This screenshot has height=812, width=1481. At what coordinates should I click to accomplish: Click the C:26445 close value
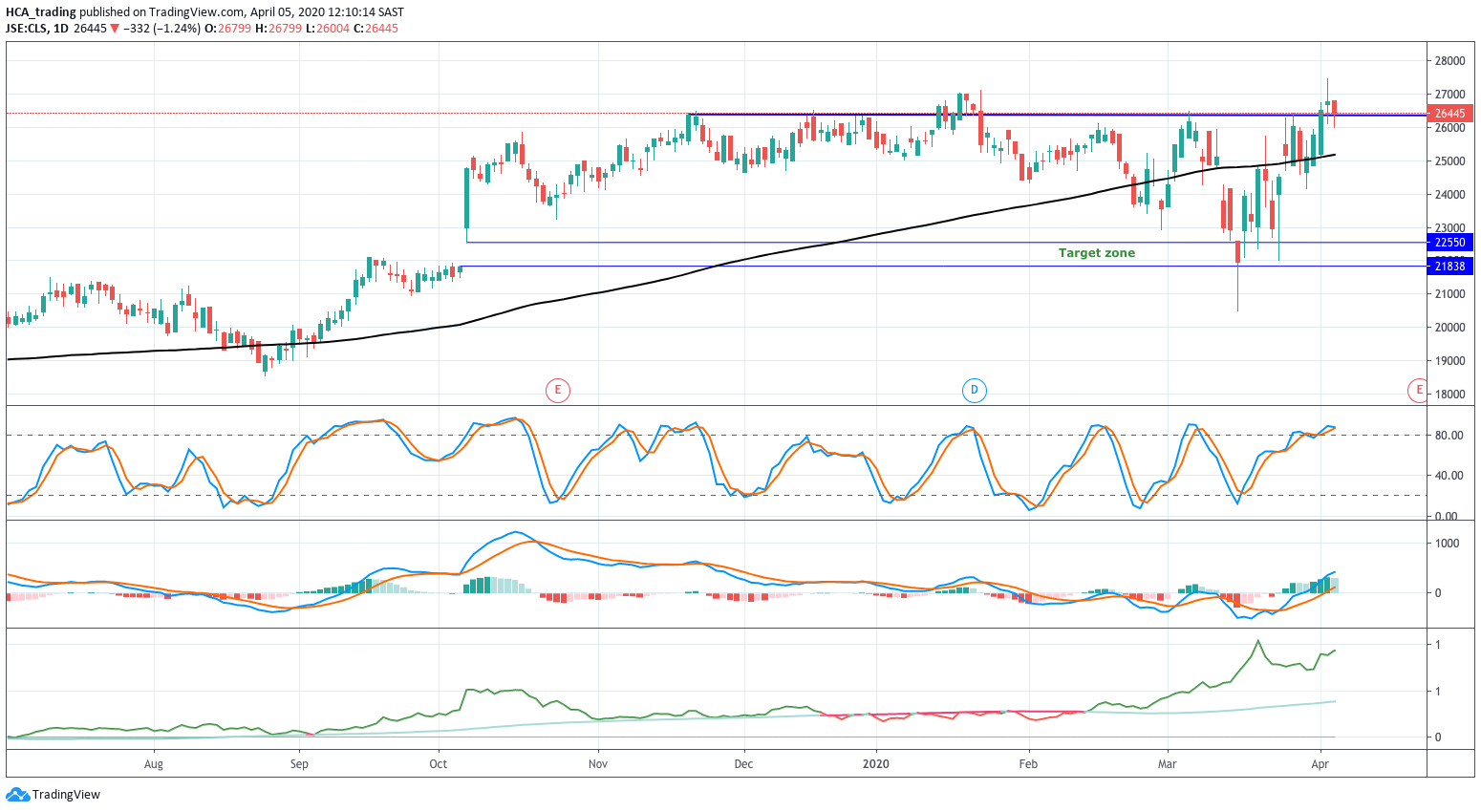coord(376,29)
